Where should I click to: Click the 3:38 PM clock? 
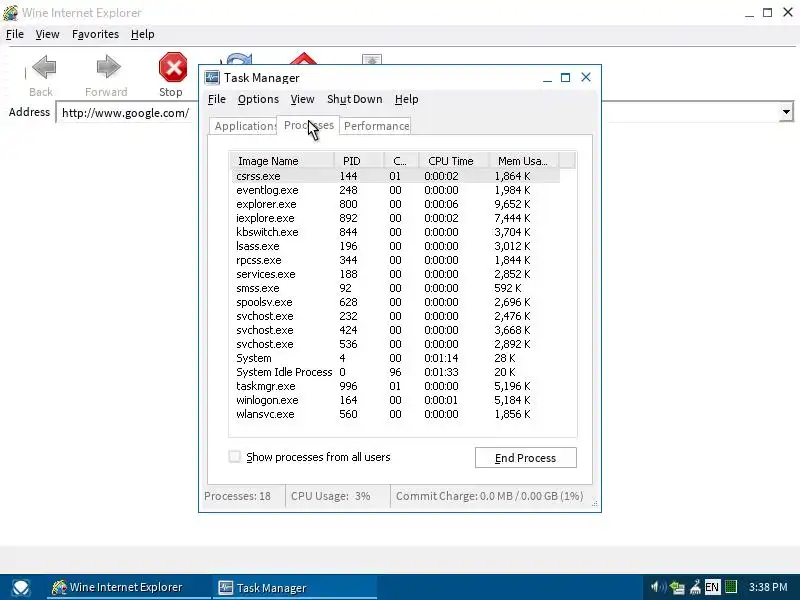[768, 587]
